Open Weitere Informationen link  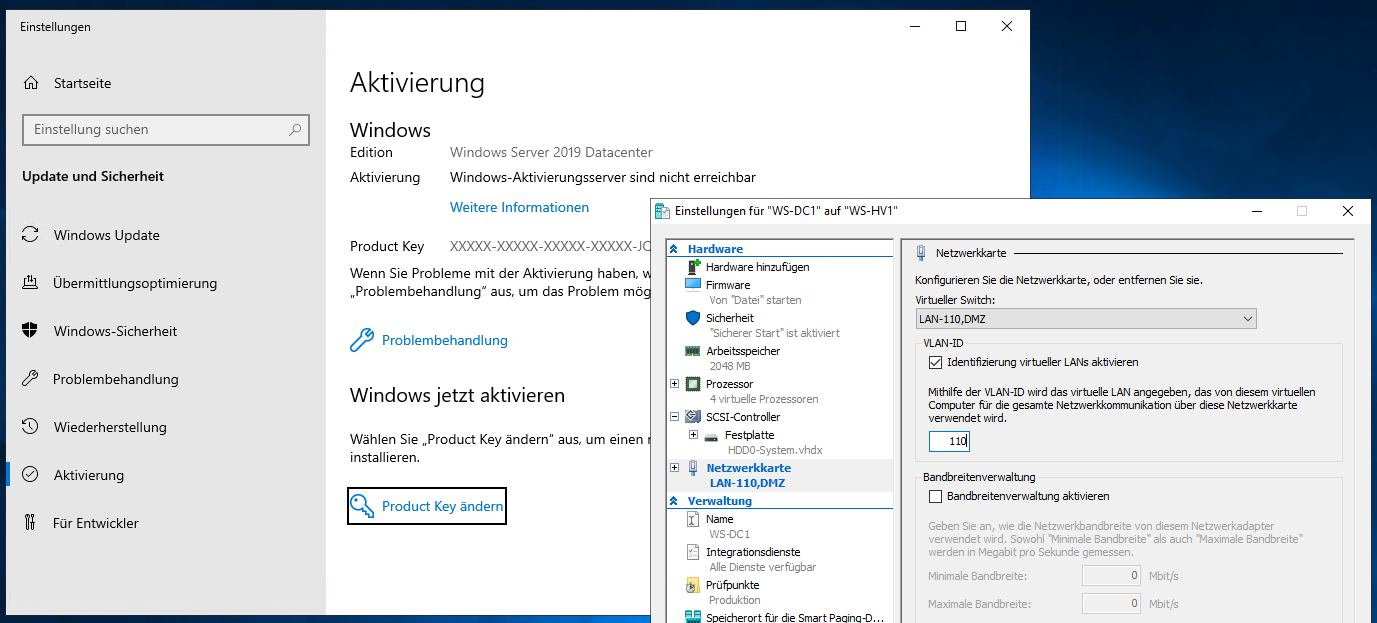(519, 207)
